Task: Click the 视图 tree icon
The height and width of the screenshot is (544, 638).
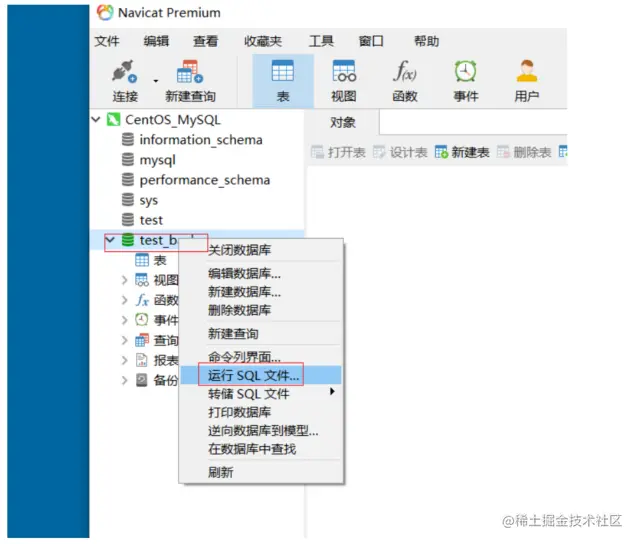Action: 142,280
